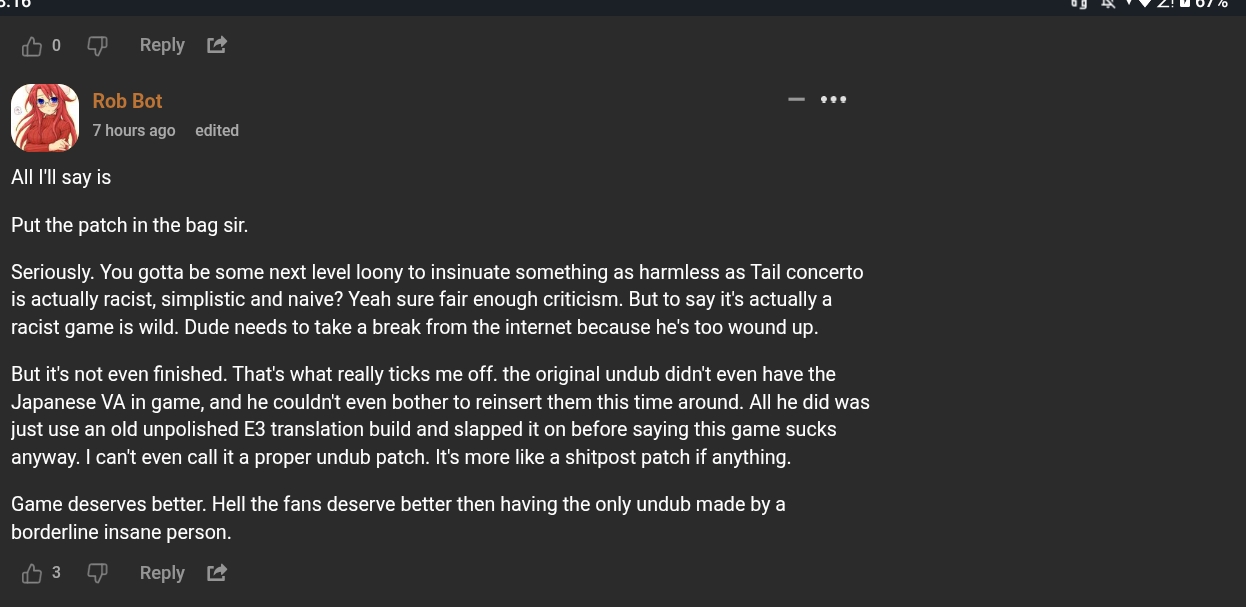Collapse Rob Bot's comment with the dash icon
The height and width of the screenshot is (607, 1246).
coord(796,99)
